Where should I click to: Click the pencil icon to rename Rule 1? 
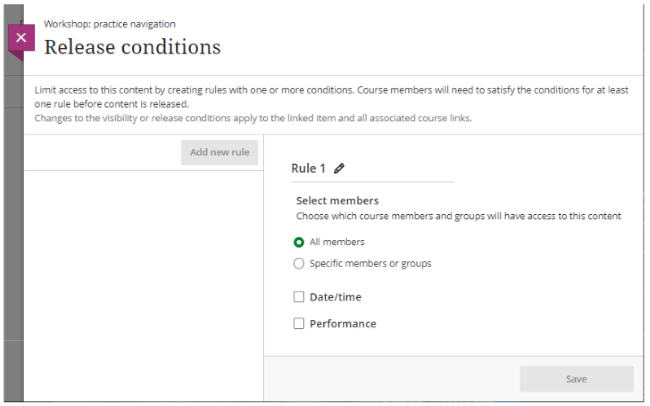(340, 169)
